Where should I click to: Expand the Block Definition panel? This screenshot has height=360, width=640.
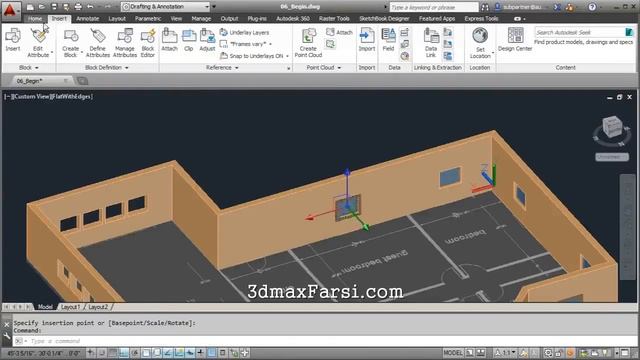[x=107, y=67]
